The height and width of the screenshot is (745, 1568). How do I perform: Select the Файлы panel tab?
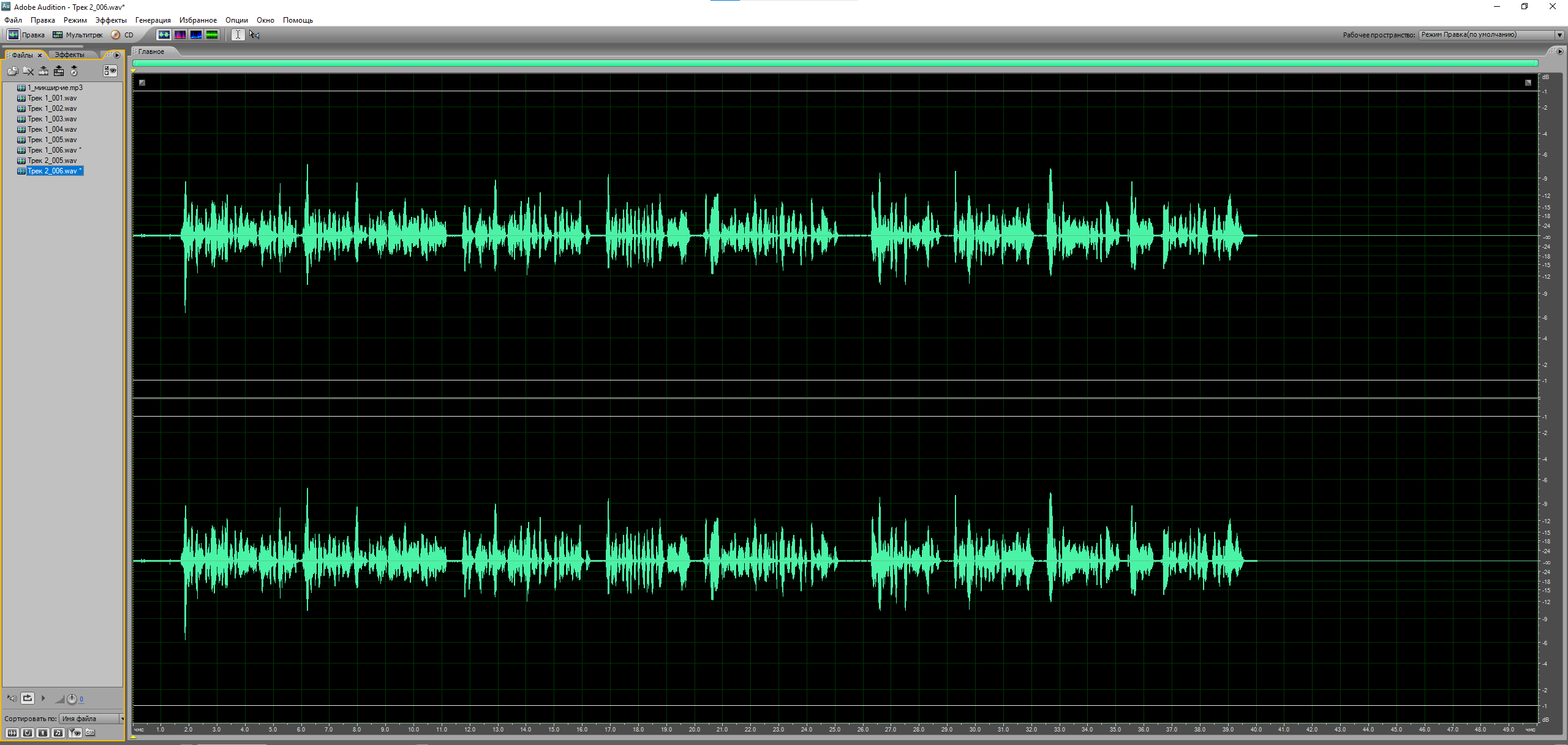click(23, 55)
